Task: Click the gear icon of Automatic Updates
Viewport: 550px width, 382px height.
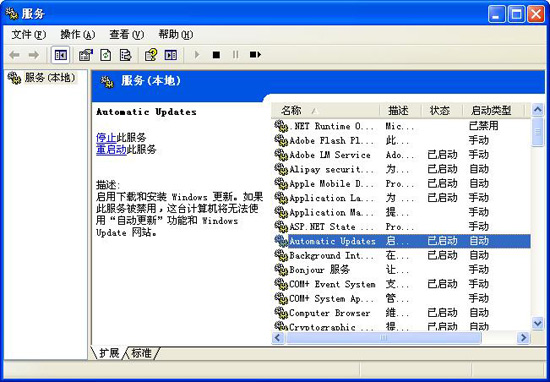Action: [281, 241]
